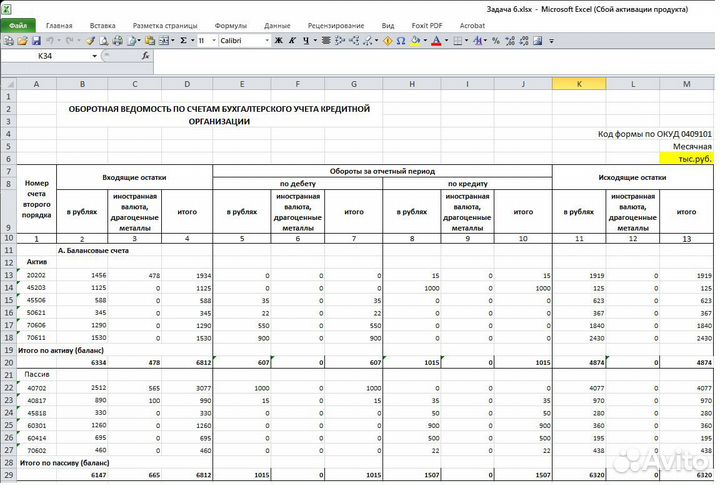Image resolution: width=720 pixels, height=486 pixels.
Task: Toggle Underline (Ч) formatting
Action: pos(307,41)
